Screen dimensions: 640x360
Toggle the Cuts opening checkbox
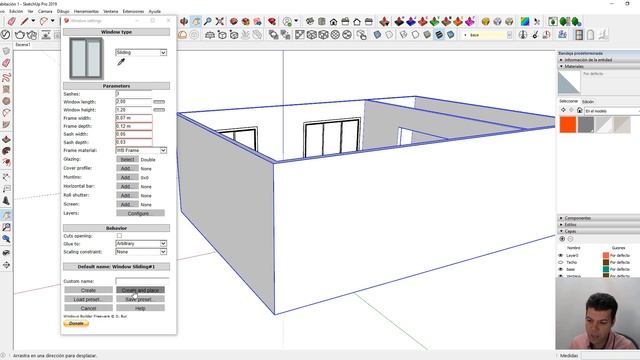coord(119,236)
